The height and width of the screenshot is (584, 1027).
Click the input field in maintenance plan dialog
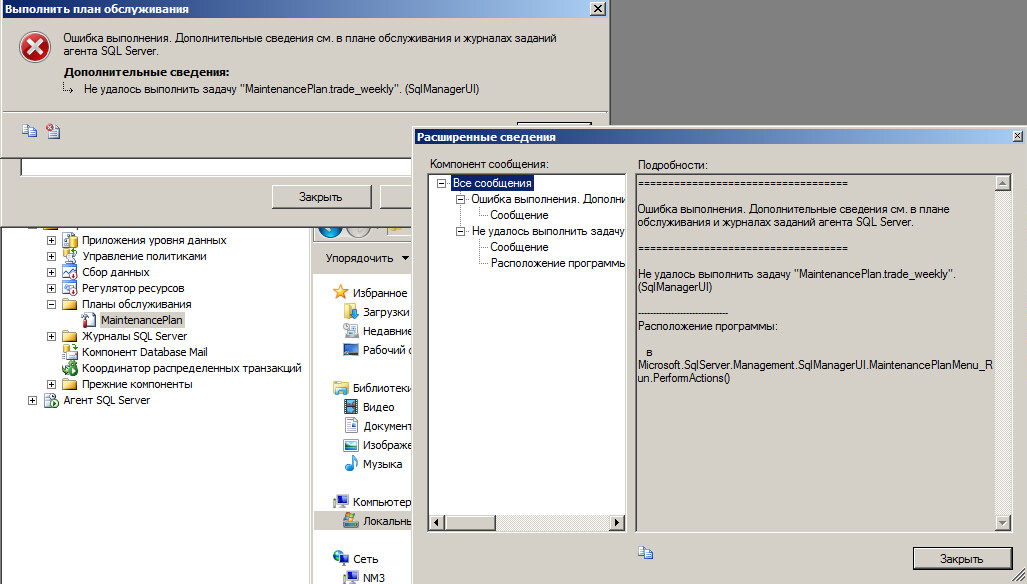[x=217, y=166]
